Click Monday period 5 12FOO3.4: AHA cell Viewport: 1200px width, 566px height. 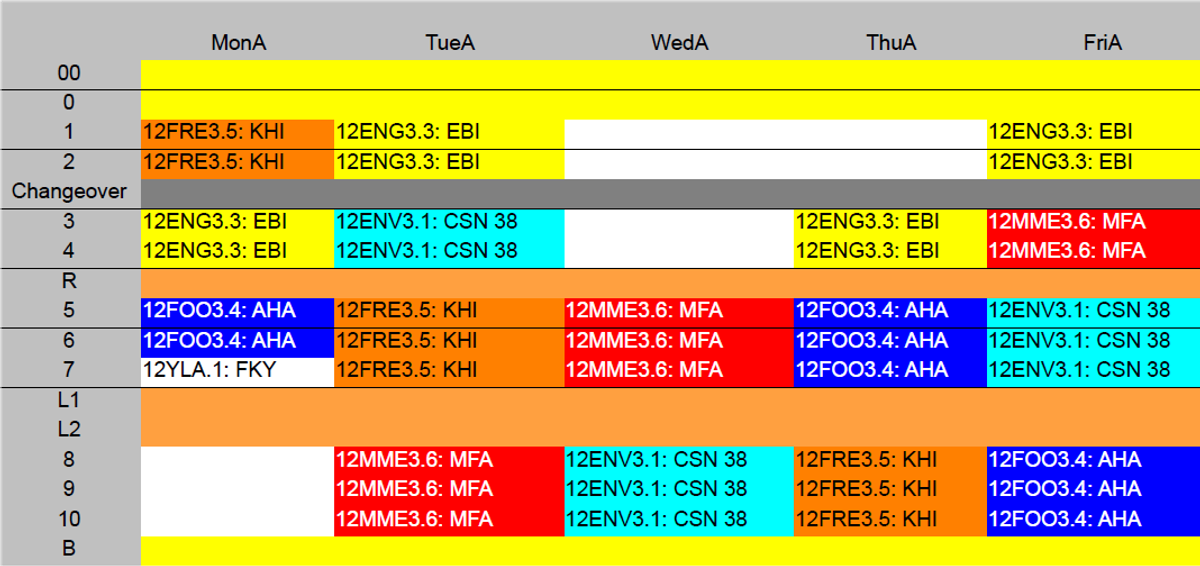(236, 311)
